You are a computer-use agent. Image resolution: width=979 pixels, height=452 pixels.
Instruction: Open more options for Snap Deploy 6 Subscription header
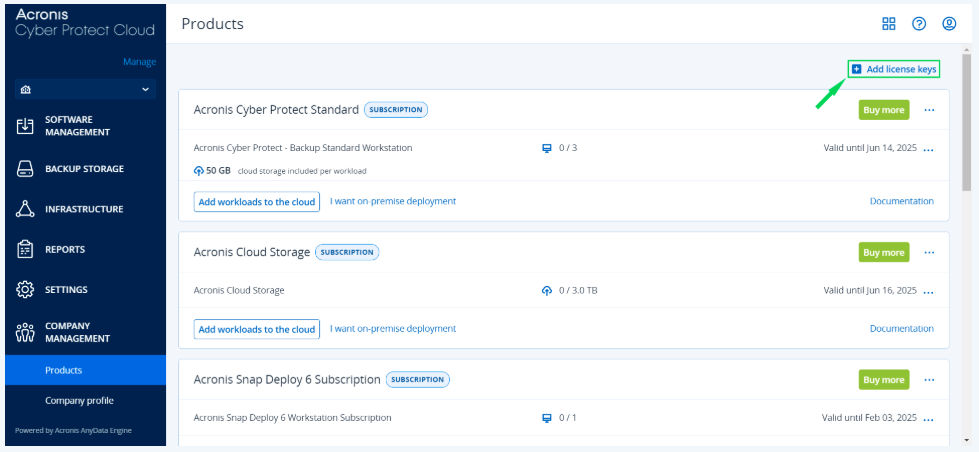coord(929,380)
